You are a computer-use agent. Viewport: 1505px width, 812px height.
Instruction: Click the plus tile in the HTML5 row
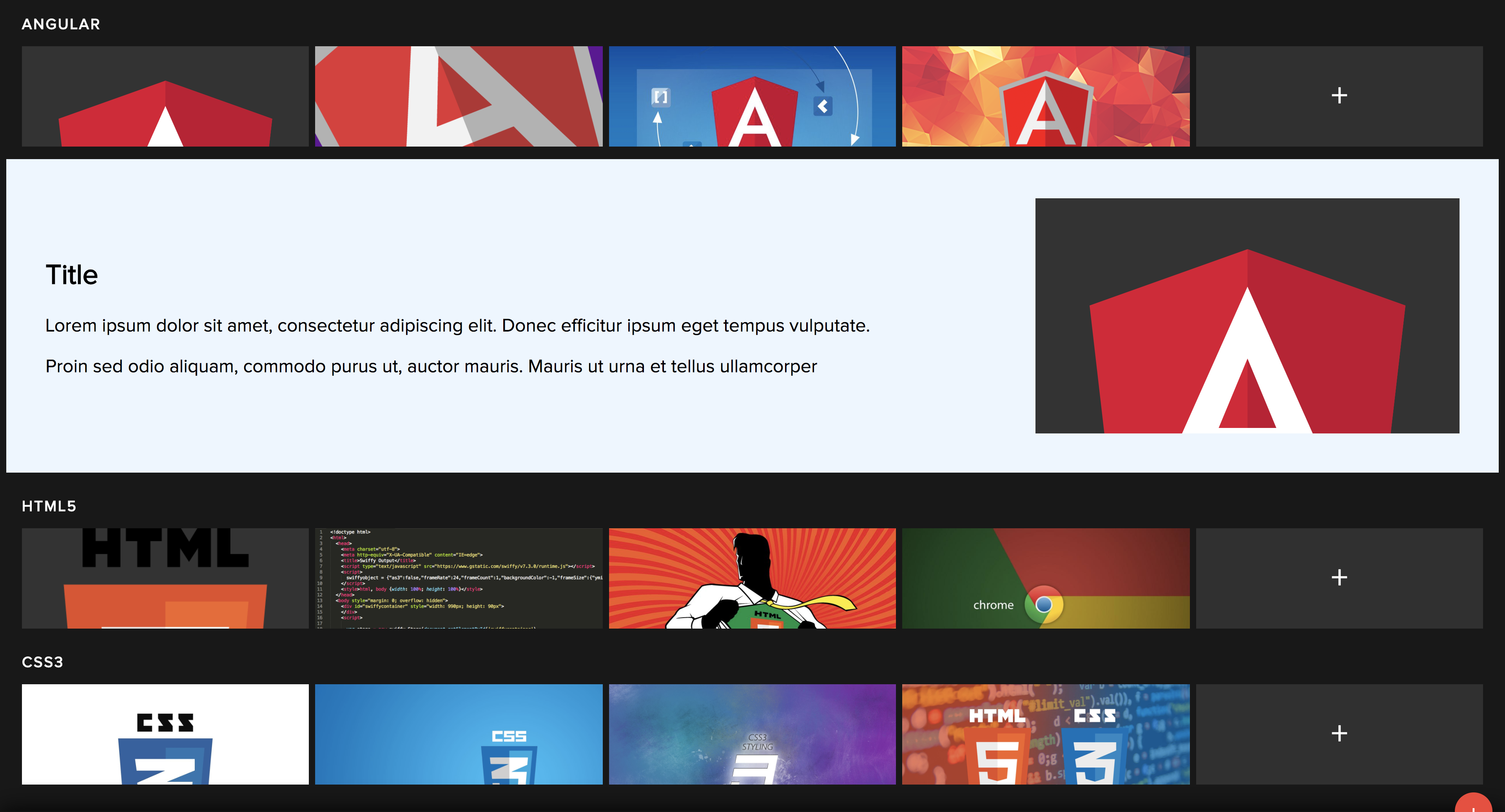click(x=1339, y=578)
